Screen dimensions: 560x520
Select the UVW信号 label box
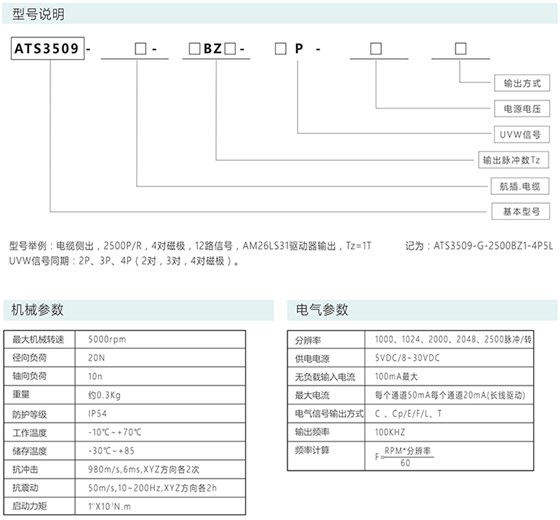point(522,134)
